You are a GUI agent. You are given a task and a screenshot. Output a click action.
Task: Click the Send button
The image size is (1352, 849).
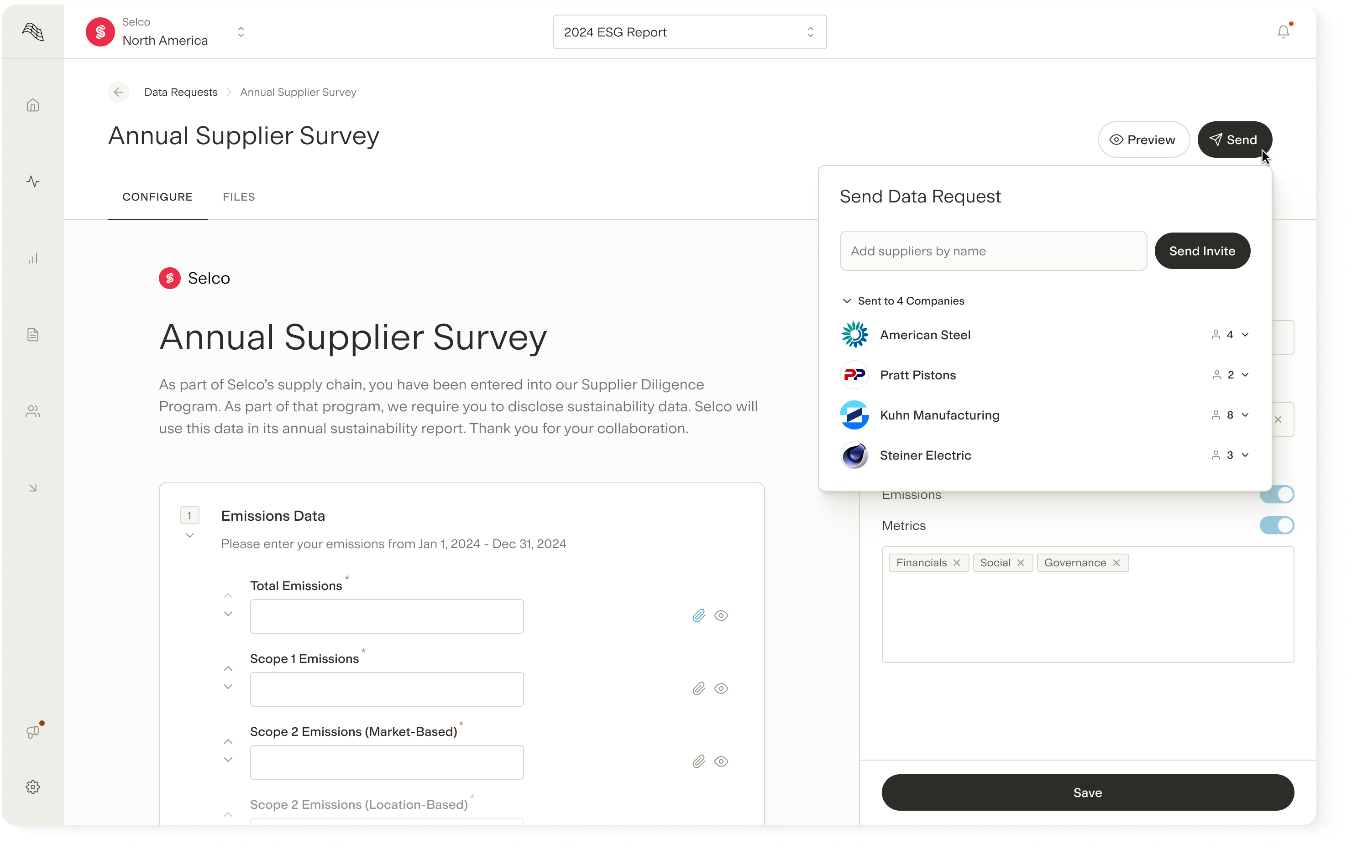point(1235,140)
